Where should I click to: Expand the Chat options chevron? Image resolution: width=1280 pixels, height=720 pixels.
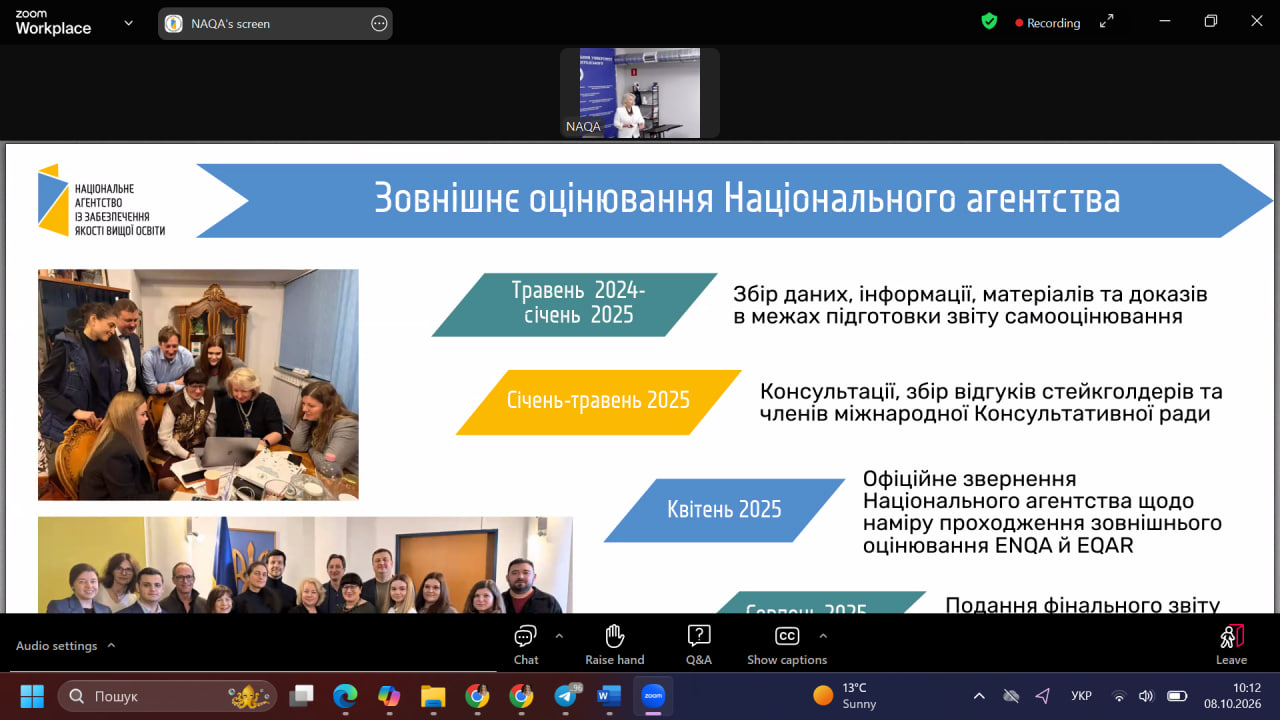558,635
